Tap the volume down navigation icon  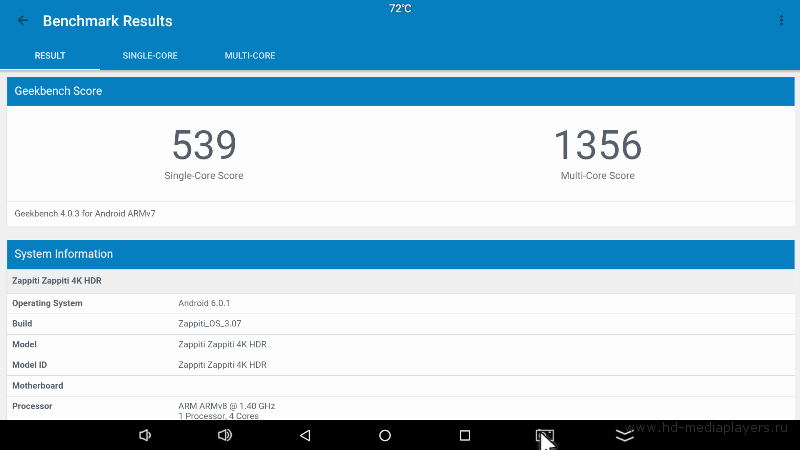(145, 435)
